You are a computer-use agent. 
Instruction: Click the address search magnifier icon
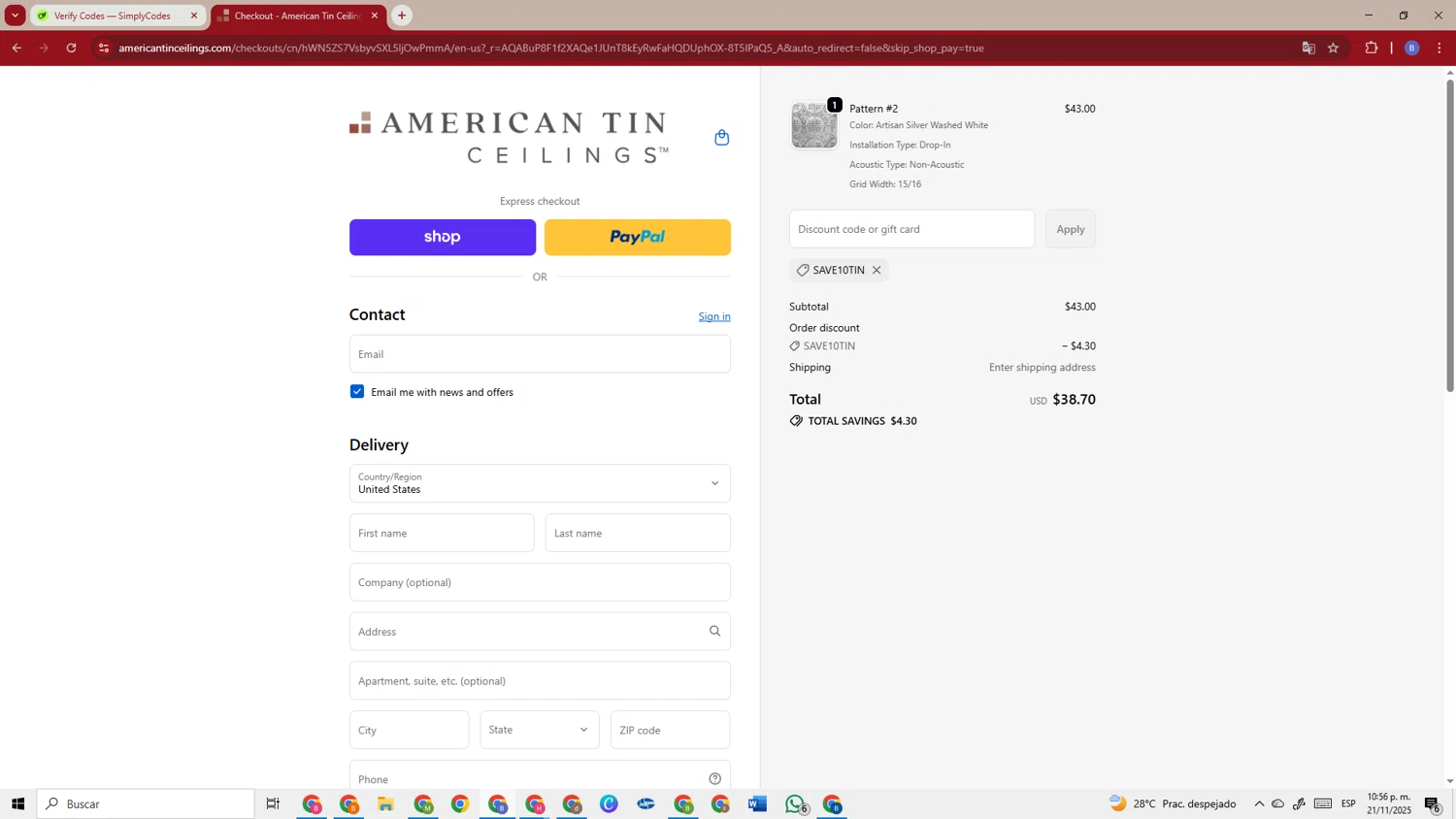click(714, 632)
